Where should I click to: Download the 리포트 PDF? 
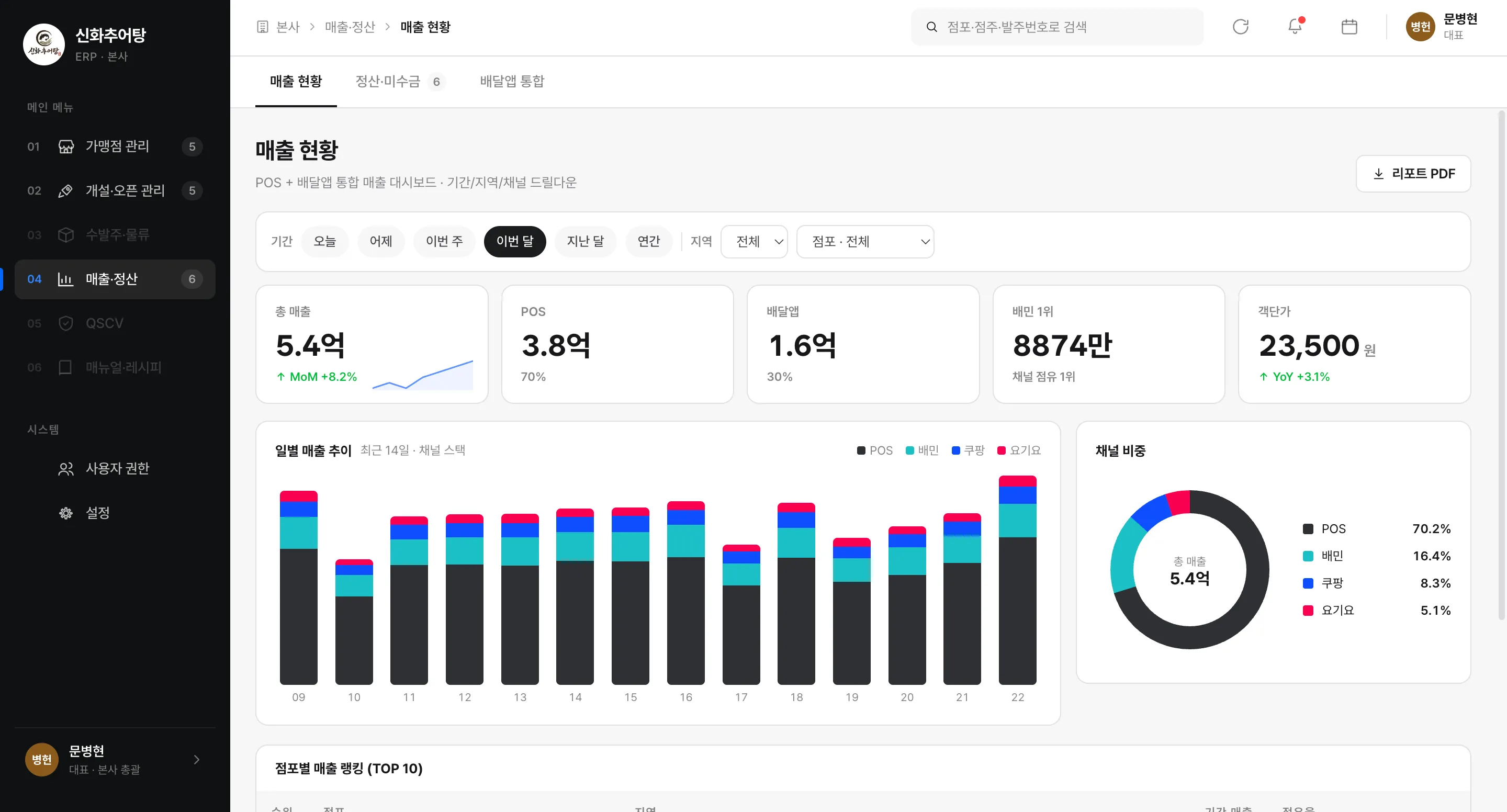[x=1413, y=174]
